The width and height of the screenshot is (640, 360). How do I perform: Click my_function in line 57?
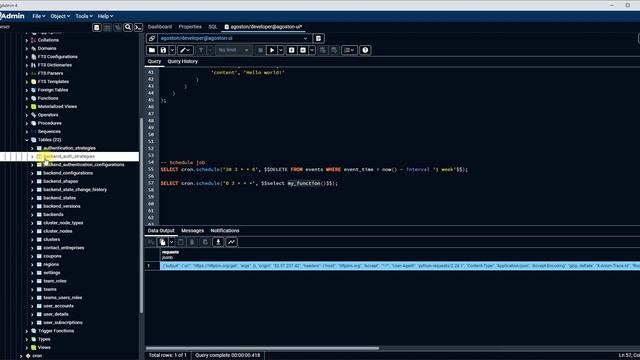point(304,183)
